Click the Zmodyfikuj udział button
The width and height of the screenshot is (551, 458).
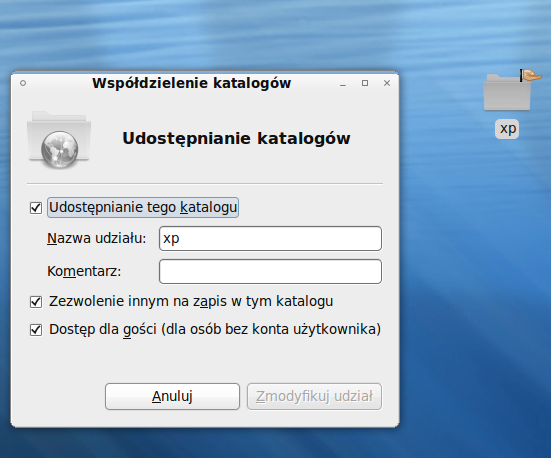(314, 396)
